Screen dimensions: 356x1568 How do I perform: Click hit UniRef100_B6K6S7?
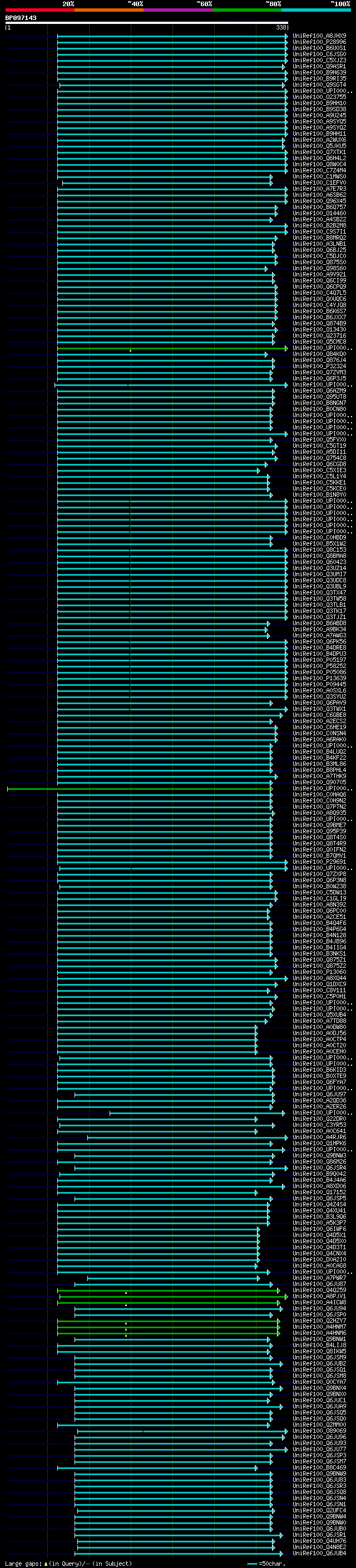point(319,311)
